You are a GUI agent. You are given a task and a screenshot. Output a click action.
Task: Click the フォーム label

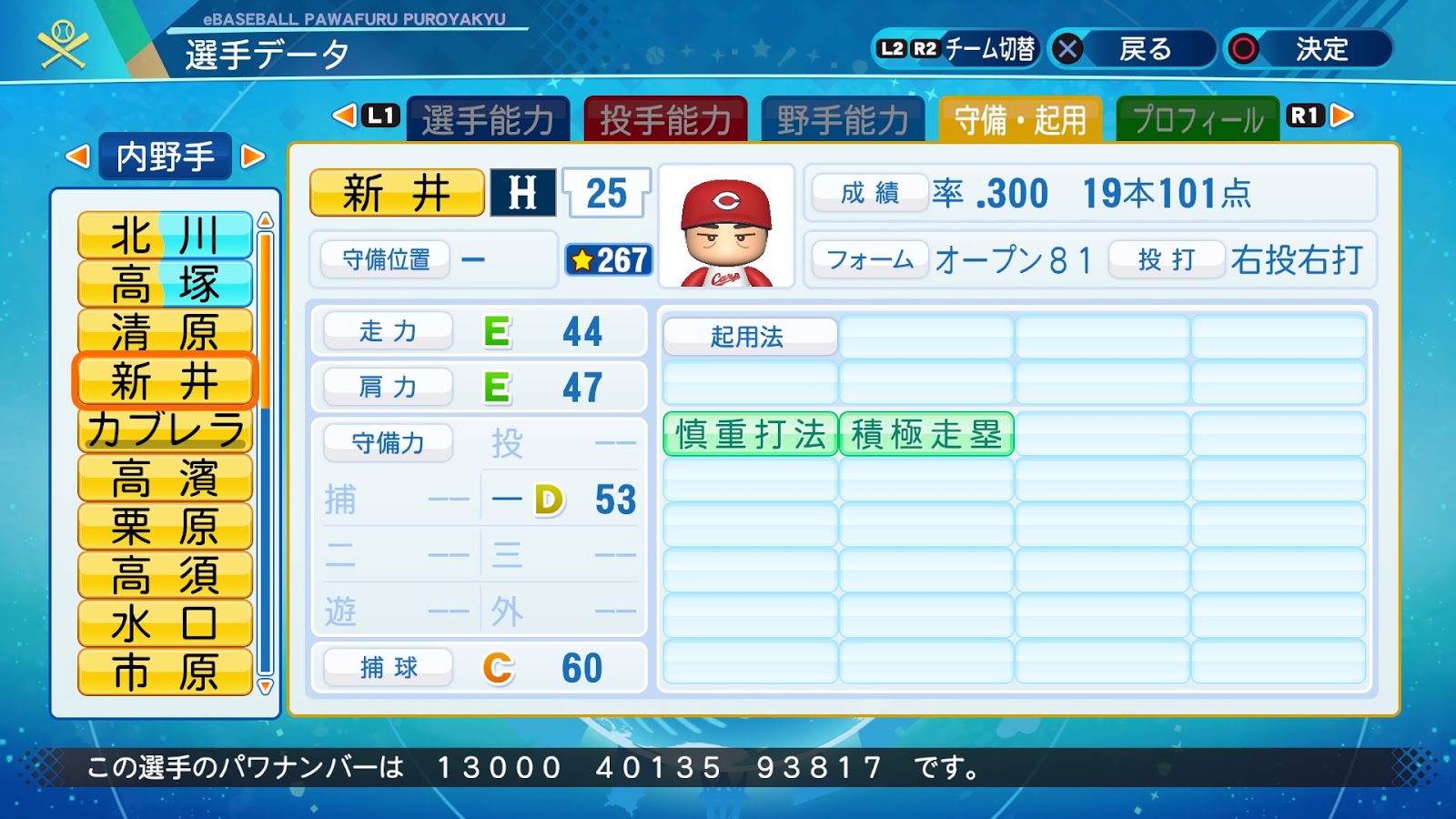[x=870, y=260]
